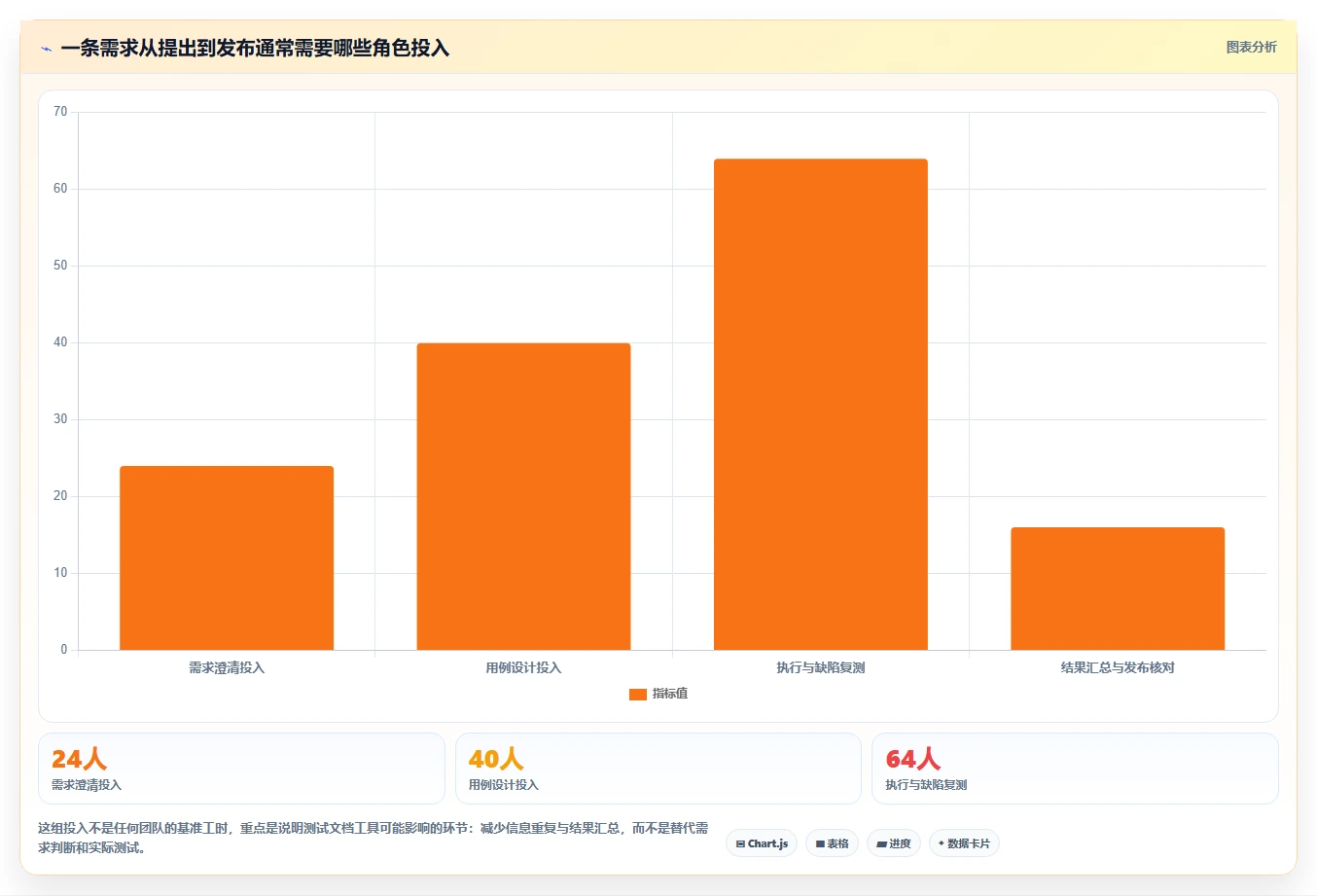Click the y-axis value 30
The image size is (1317, 896).
tap(60, 419)
